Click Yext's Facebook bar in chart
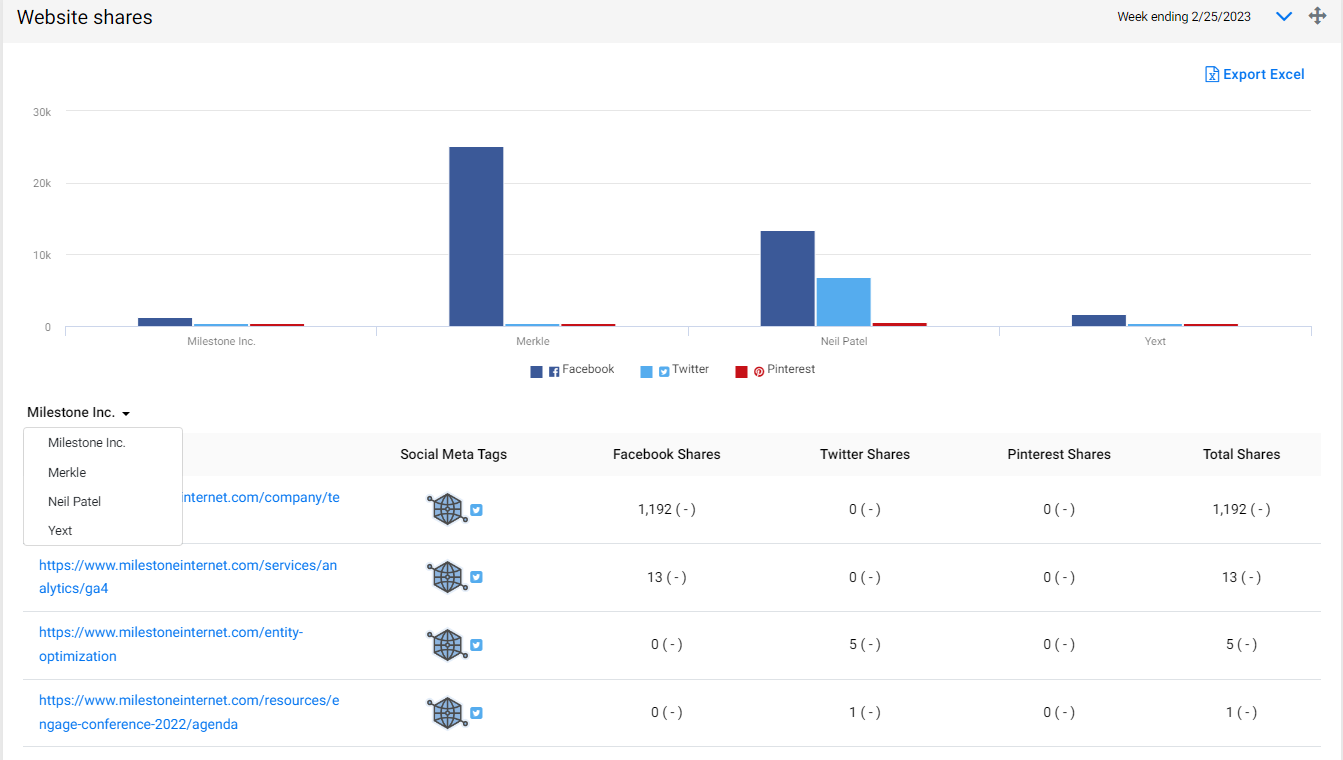1343x760 pixels. coord(1099,321)
